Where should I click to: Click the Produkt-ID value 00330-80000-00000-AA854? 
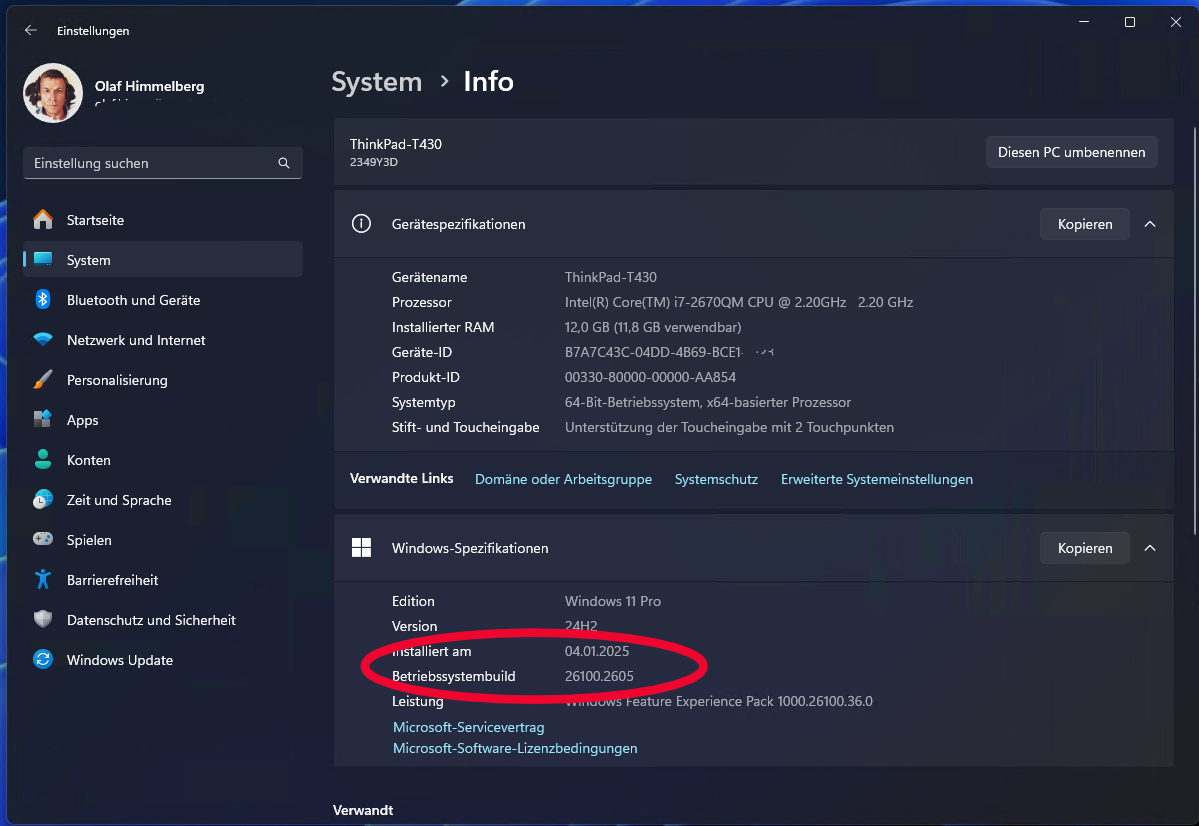651,377
